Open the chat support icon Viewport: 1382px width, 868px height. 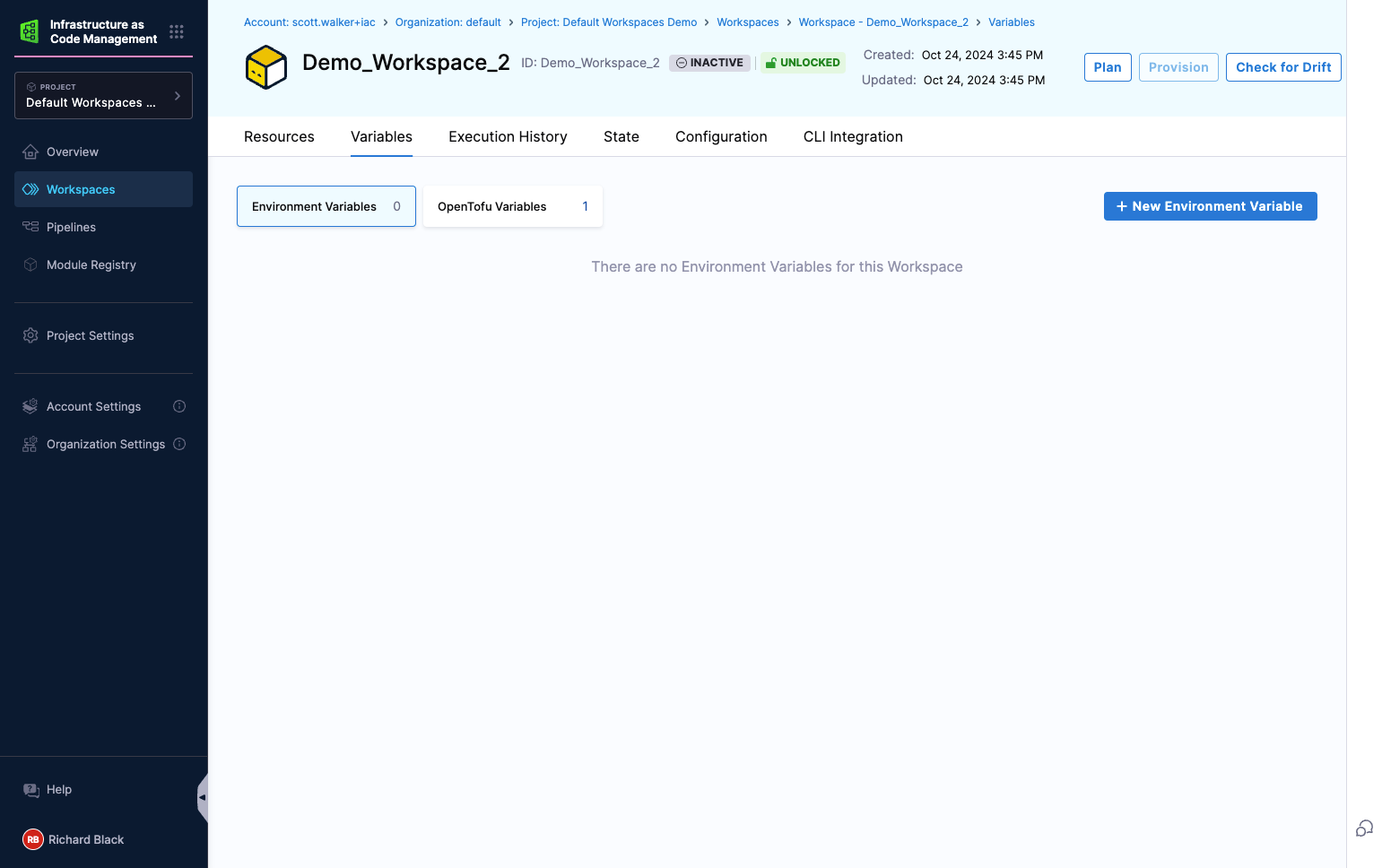click(1364, 829)
